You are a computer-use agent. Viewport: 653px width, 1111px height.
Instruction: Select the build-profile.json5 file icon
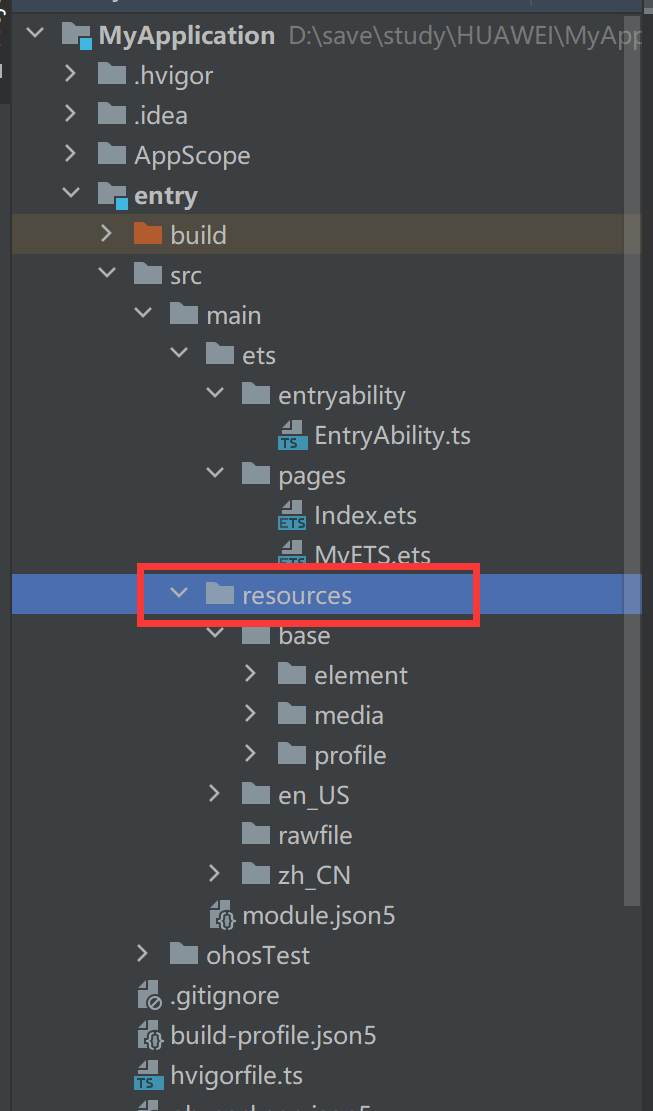click(150, 1036)
